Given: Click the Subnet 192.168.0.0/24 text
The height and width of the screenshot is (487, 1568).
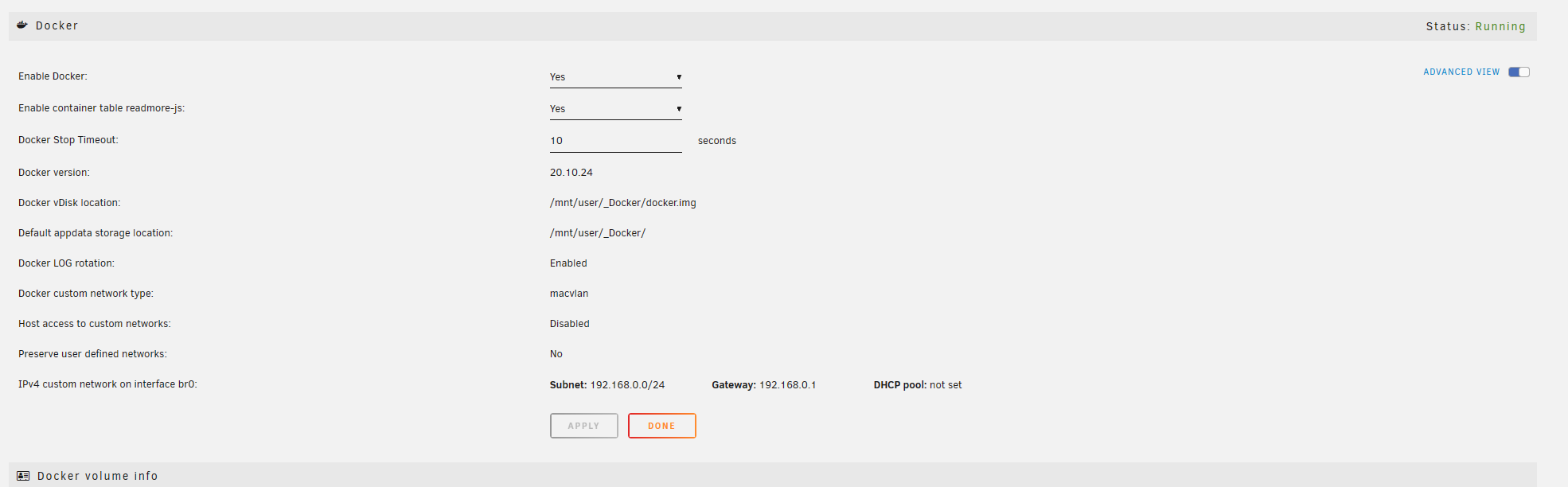Looking at the screenshot, I should coord(607,385).
